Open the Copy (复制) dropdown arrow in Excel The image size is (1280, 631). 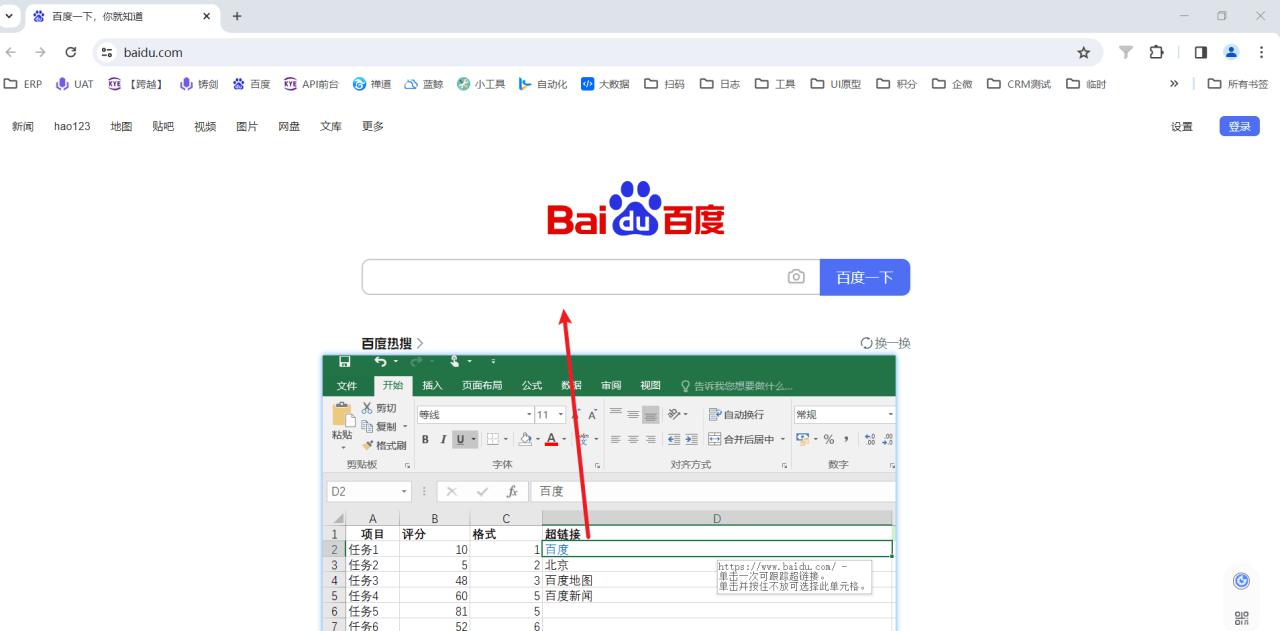(405, 427)
